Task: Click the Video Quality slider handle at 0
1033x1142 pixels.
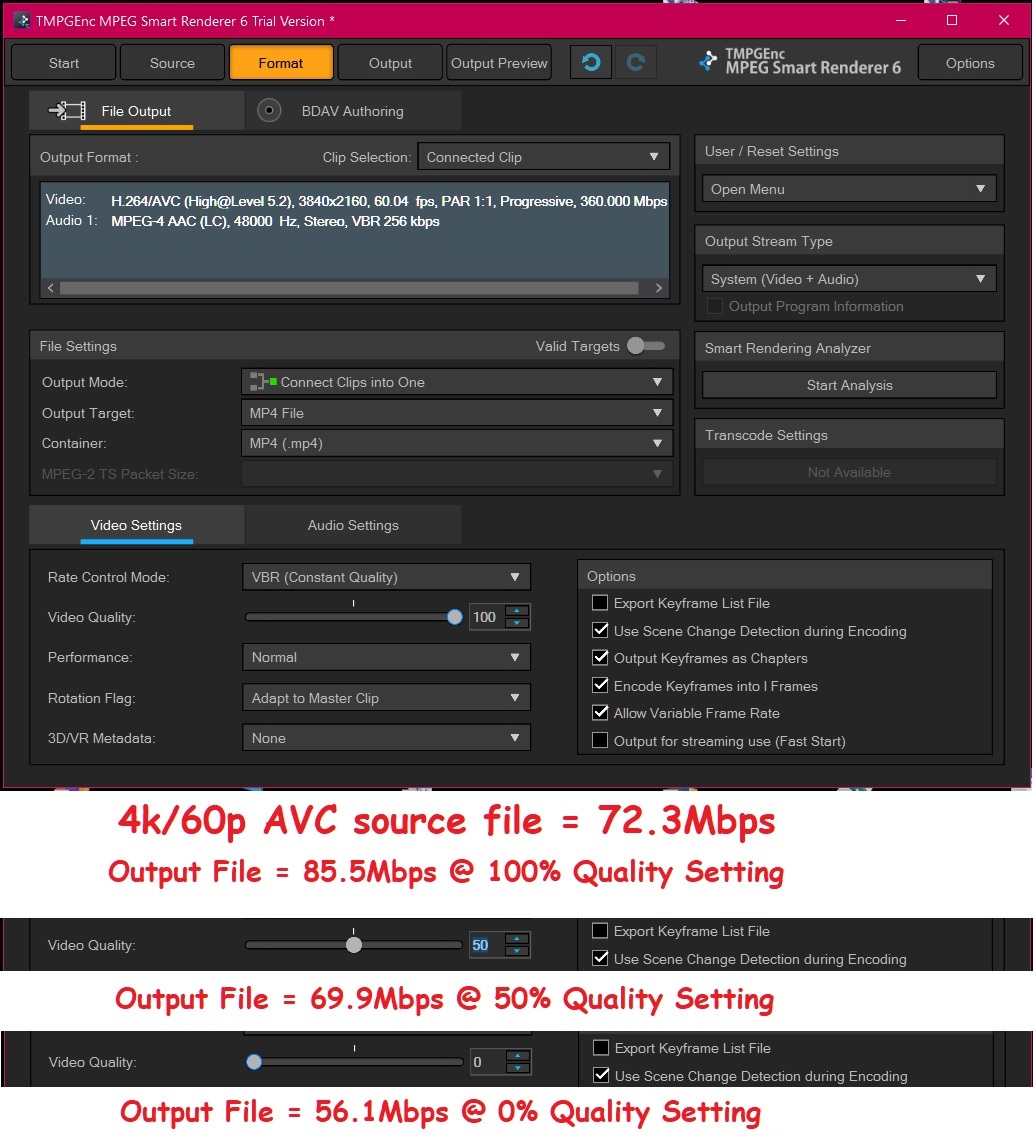Action: (x=254, y=1062)
